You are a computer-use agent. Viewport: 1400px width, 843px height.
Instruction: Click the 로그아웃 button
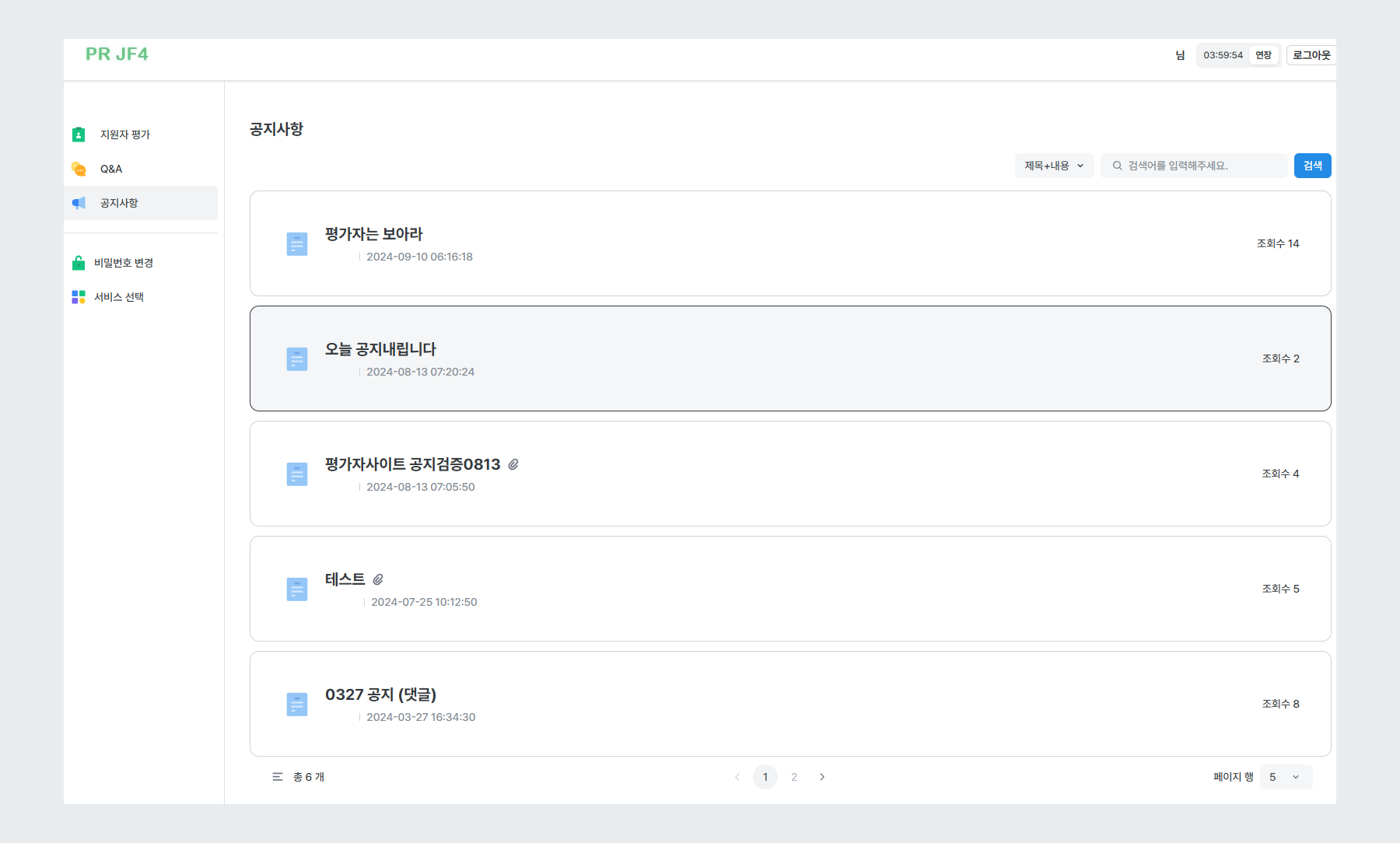coord(1311,55)
